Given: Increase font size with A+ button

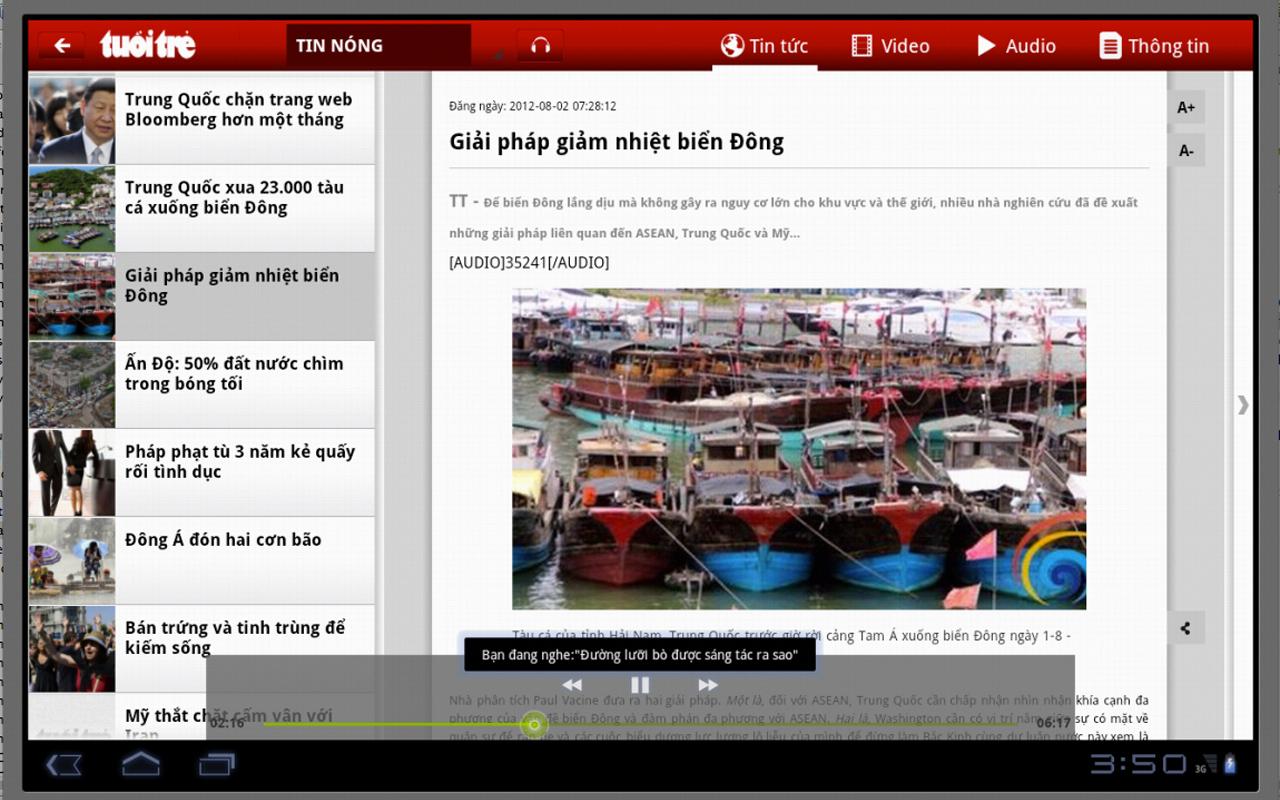Looking at the screenshot, I should [x=1186, y=107].
